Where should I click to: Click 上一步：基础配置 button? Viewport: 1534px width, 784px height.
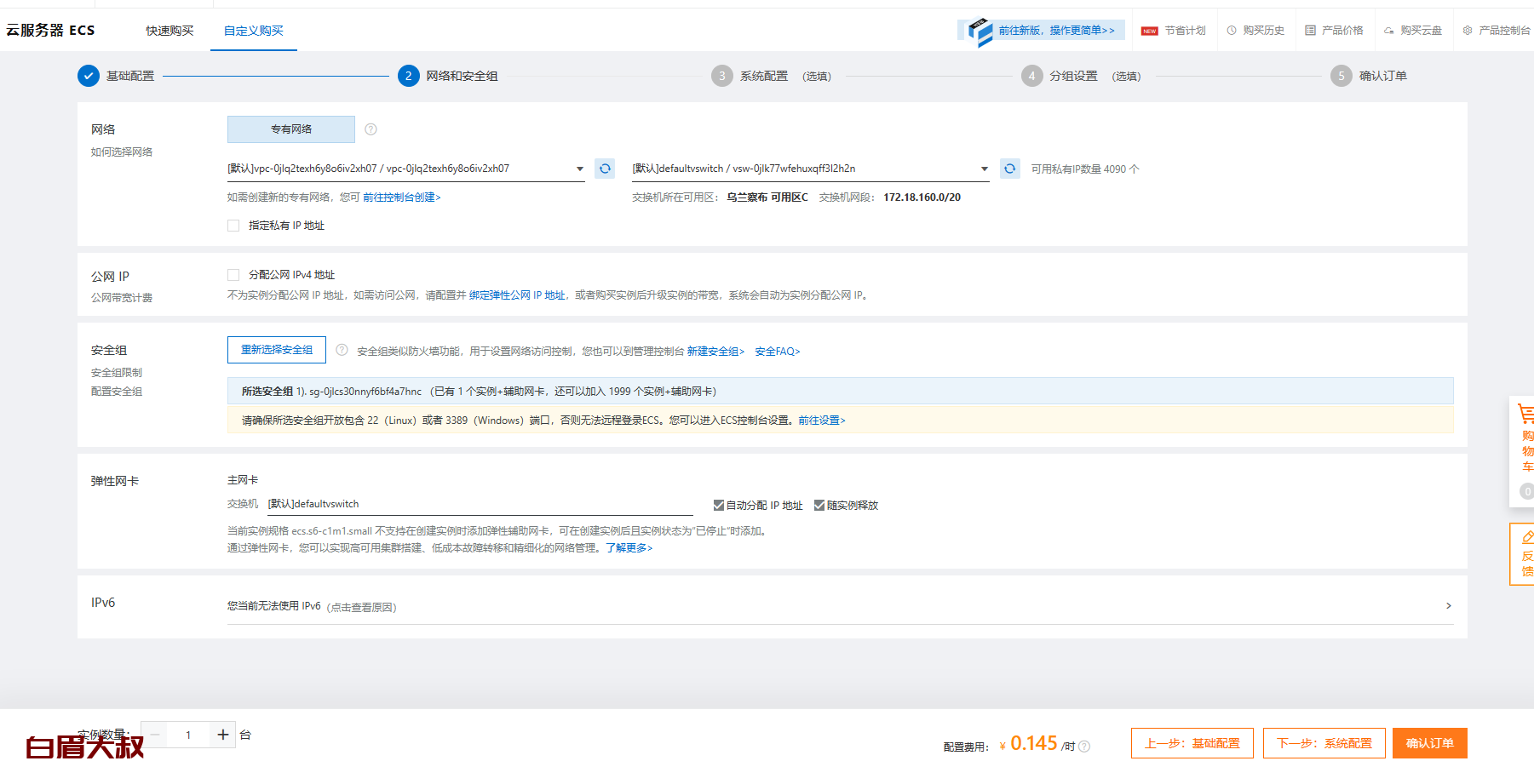pos(1192,743)
